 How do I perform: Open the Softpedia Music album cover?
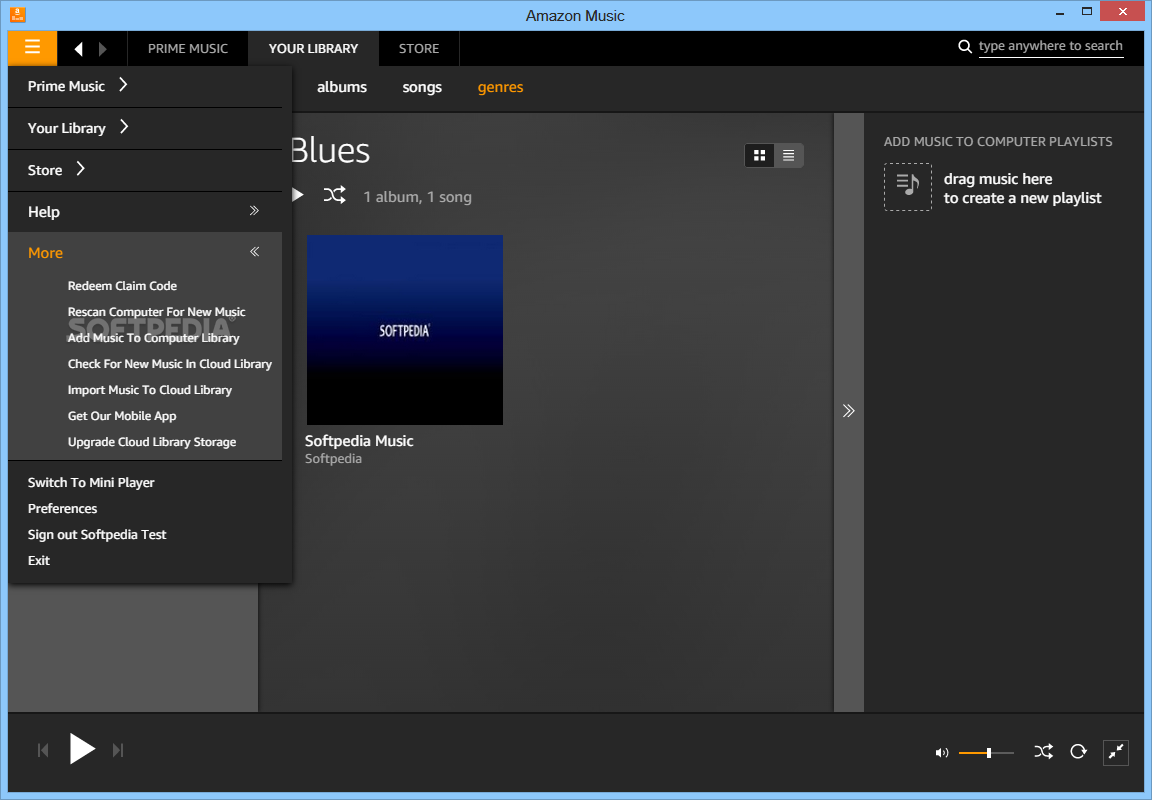point(405,330)
